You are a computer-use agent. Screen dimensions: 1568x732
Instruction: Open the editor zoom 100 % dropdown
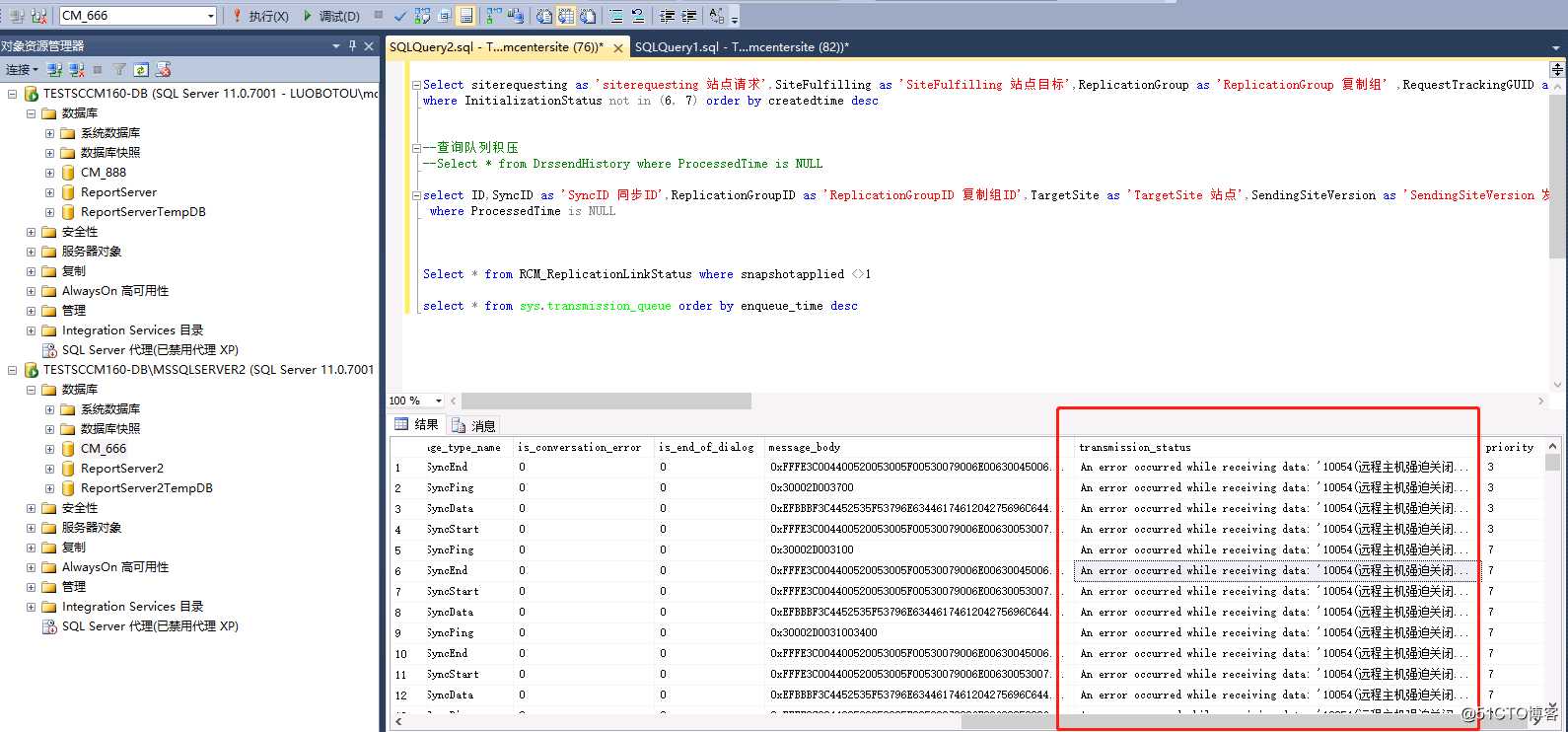coord(438,401)
